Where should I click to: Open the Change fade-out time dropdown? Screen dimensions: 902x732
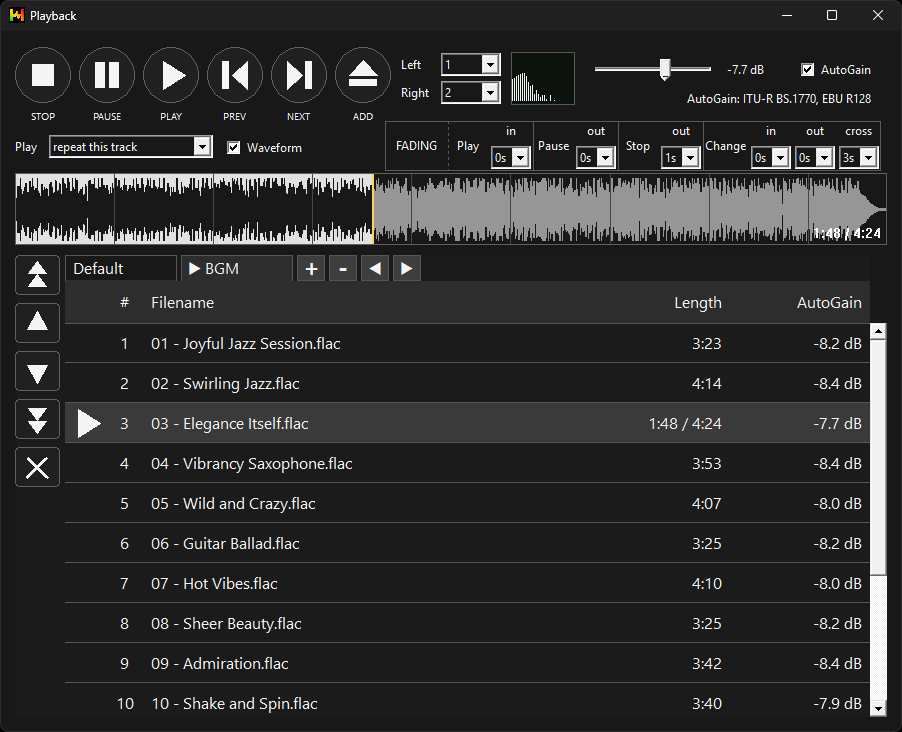pyautogui.click(x=815, y=158)
